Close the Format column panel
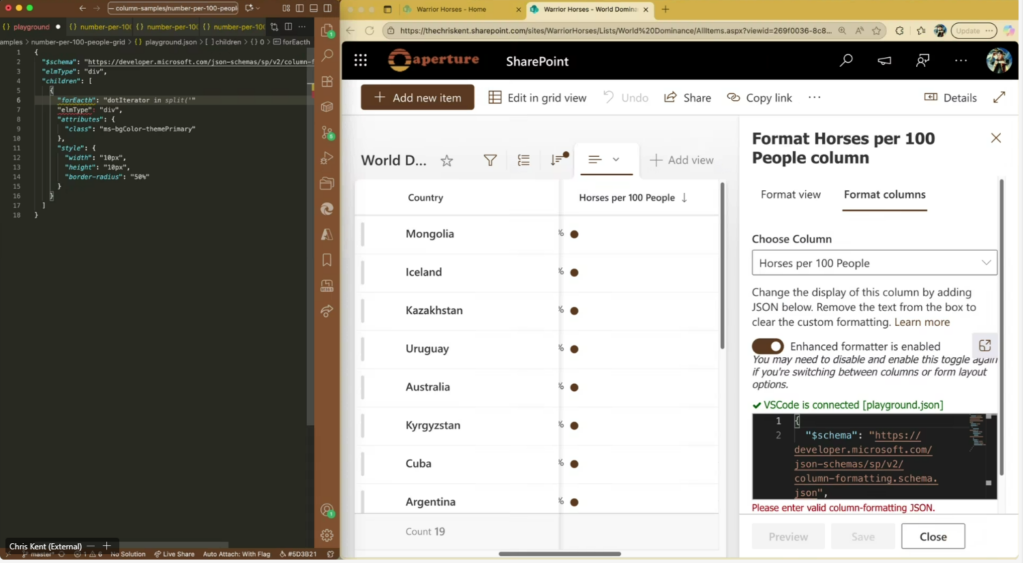 (995, 138)
